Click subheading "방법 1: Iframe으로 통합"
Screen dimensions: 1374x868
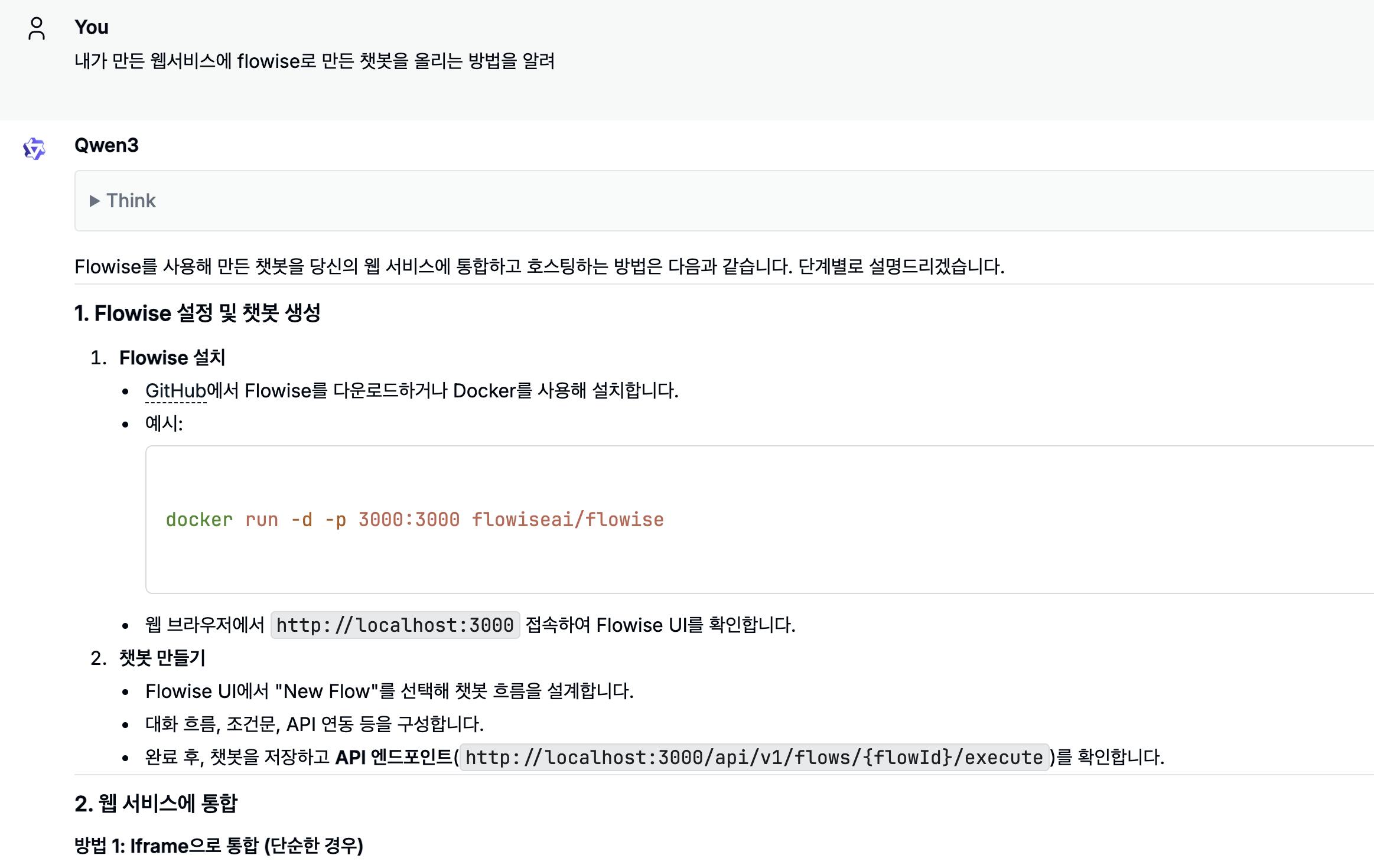pos(219,846)
